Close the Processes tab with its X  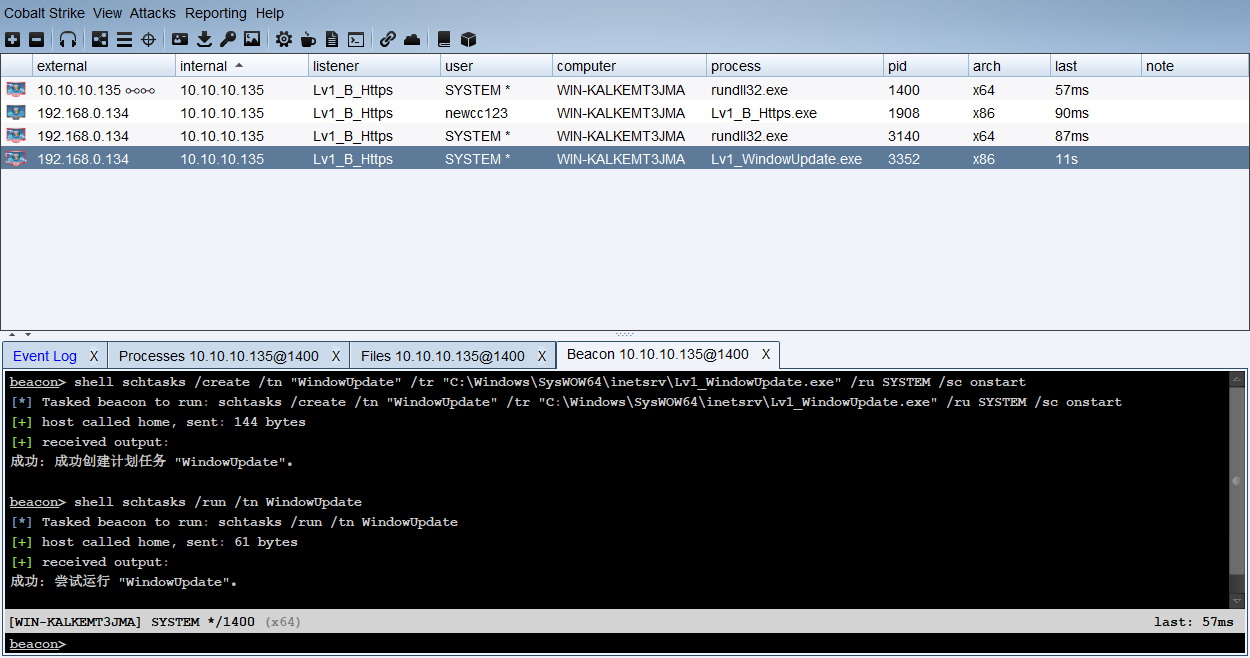[x=336, y=356]
